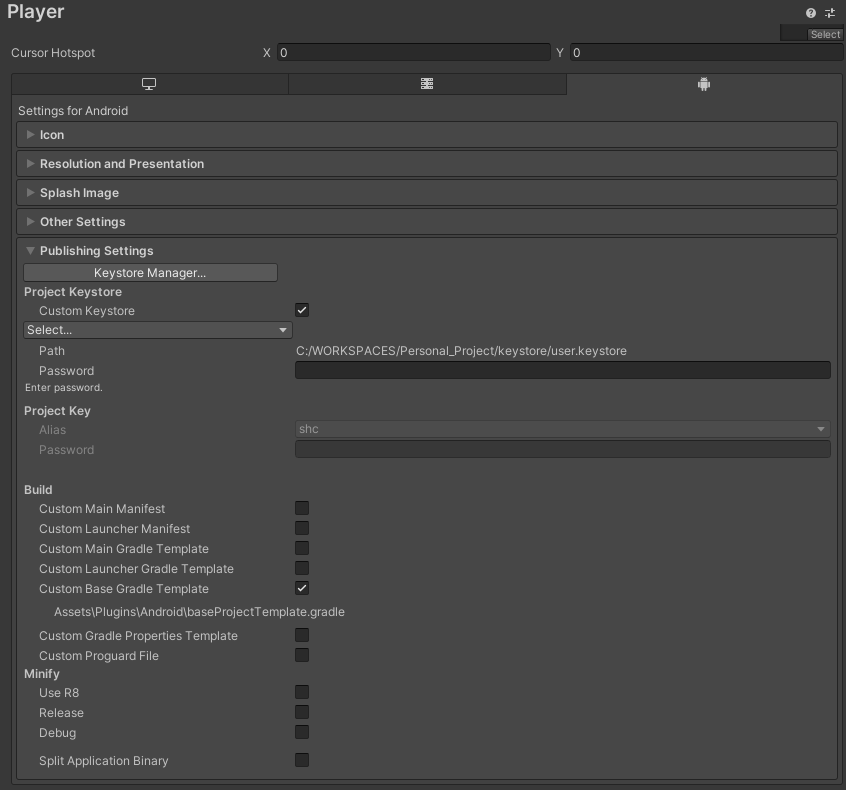This screenshot has width=846, height=790.
Task: Click the 'Project Key' heading
Action: click(57, 411)
